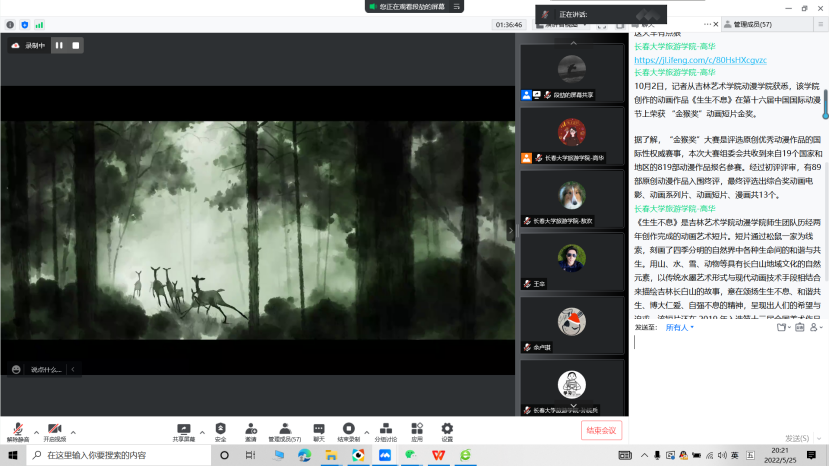829x466 pixels.
Task: Stop recording via 结束录制 icon
Action: point(348,432)
